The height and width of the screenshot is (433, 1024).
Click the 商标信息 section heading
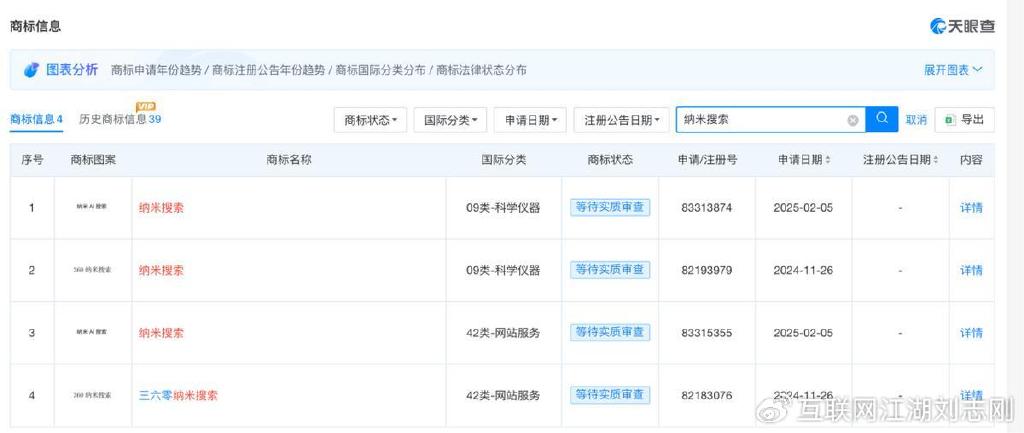[x=35, y=26]
